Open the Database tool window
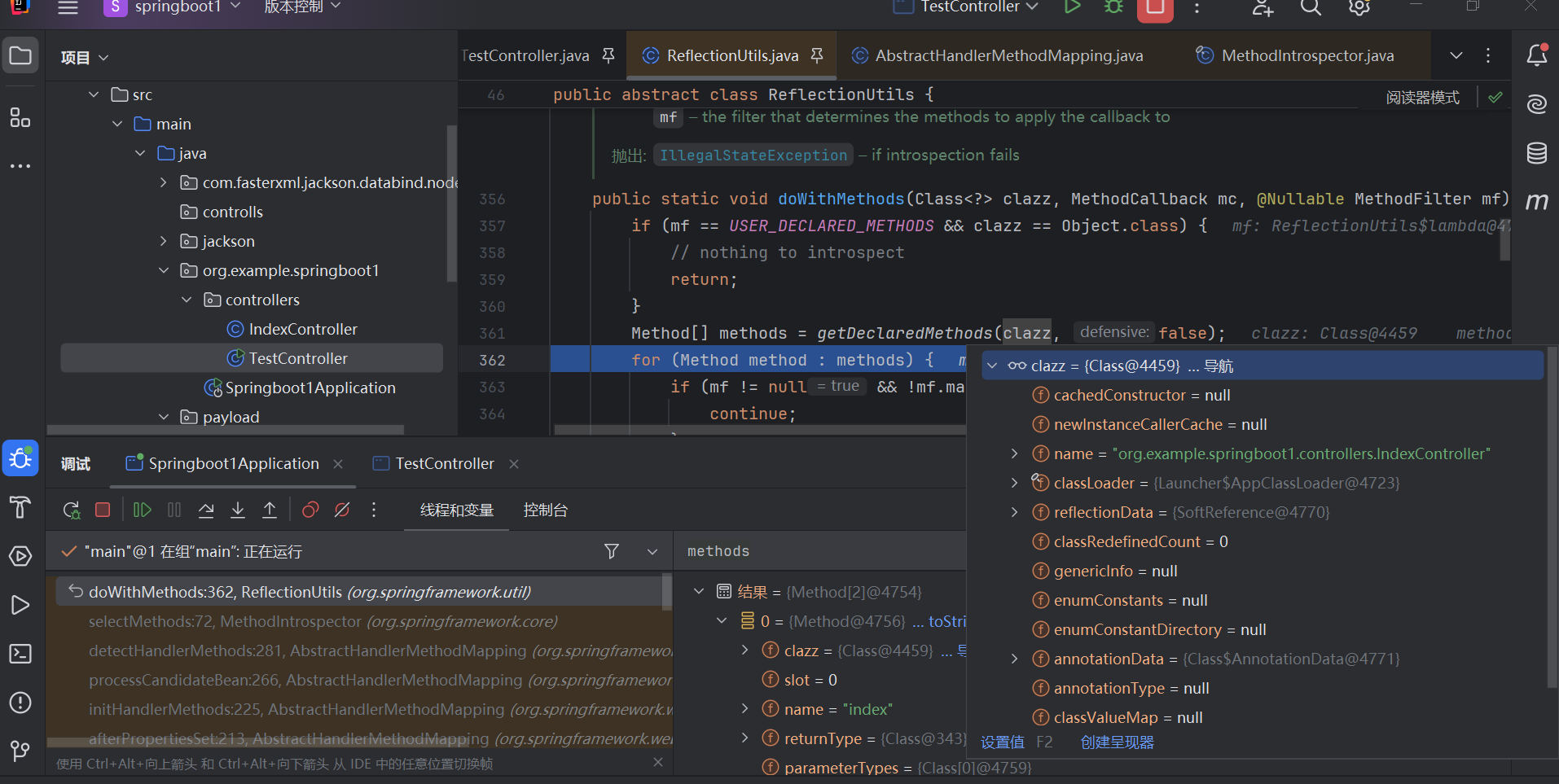The width and height of the screenshot is (1559, 784). coord(1537,153)
